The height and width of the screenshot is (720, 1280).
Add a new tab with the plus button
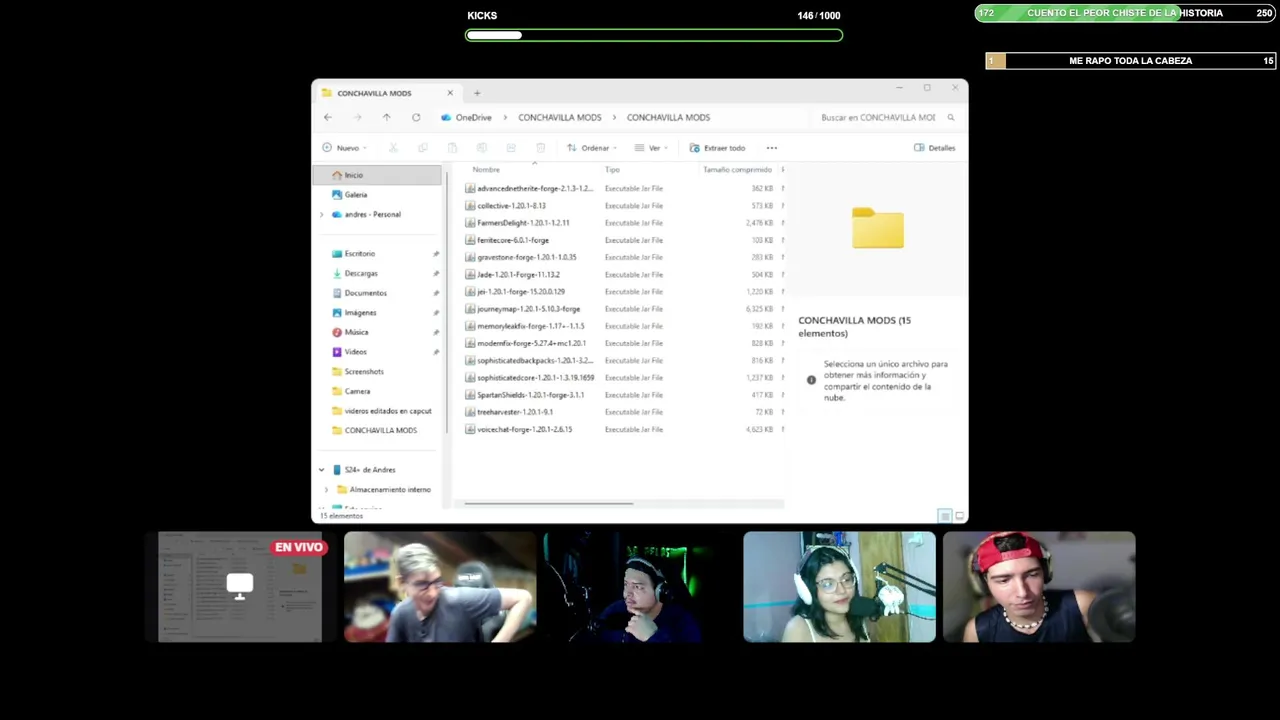[477, 93]
